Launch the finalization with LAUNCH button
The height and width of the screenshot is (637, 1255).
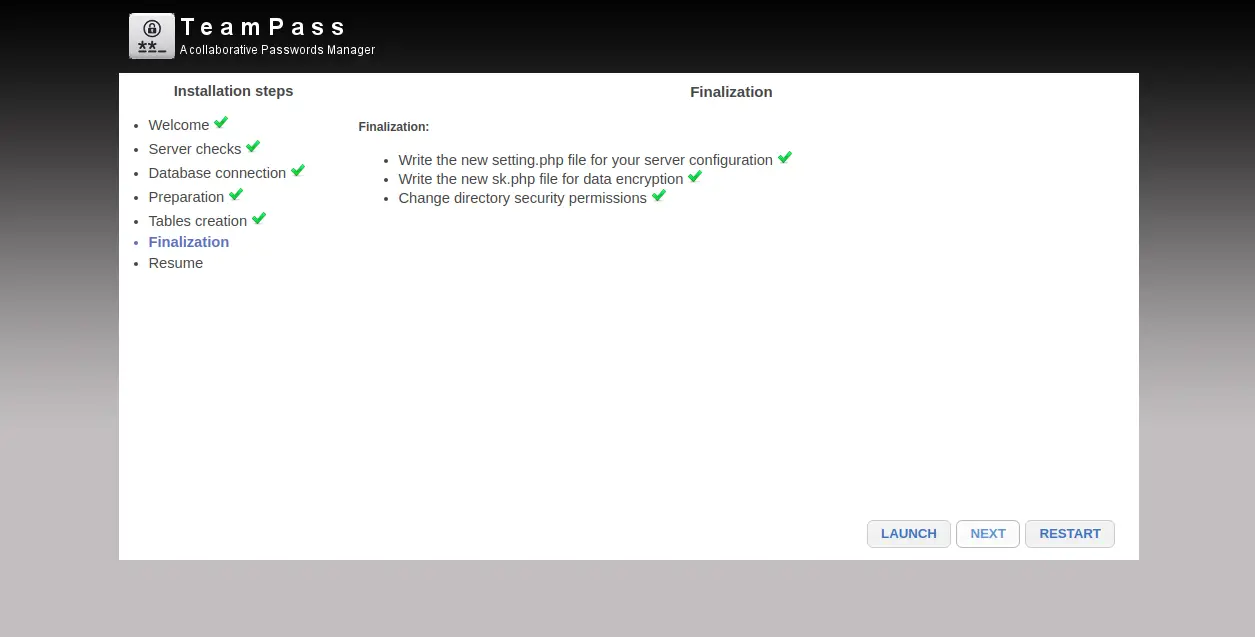coord(909,534)
